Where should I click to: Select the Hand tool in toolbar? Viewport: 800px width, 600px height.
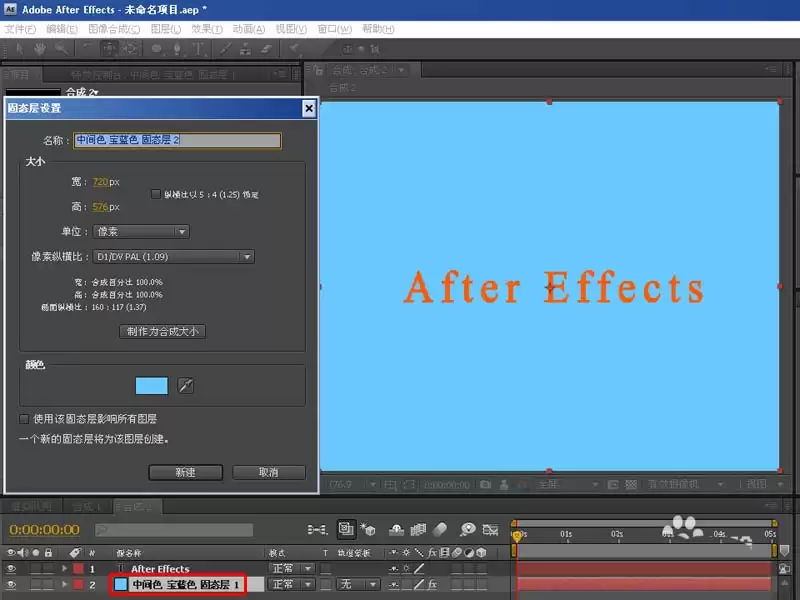point(39,49)
